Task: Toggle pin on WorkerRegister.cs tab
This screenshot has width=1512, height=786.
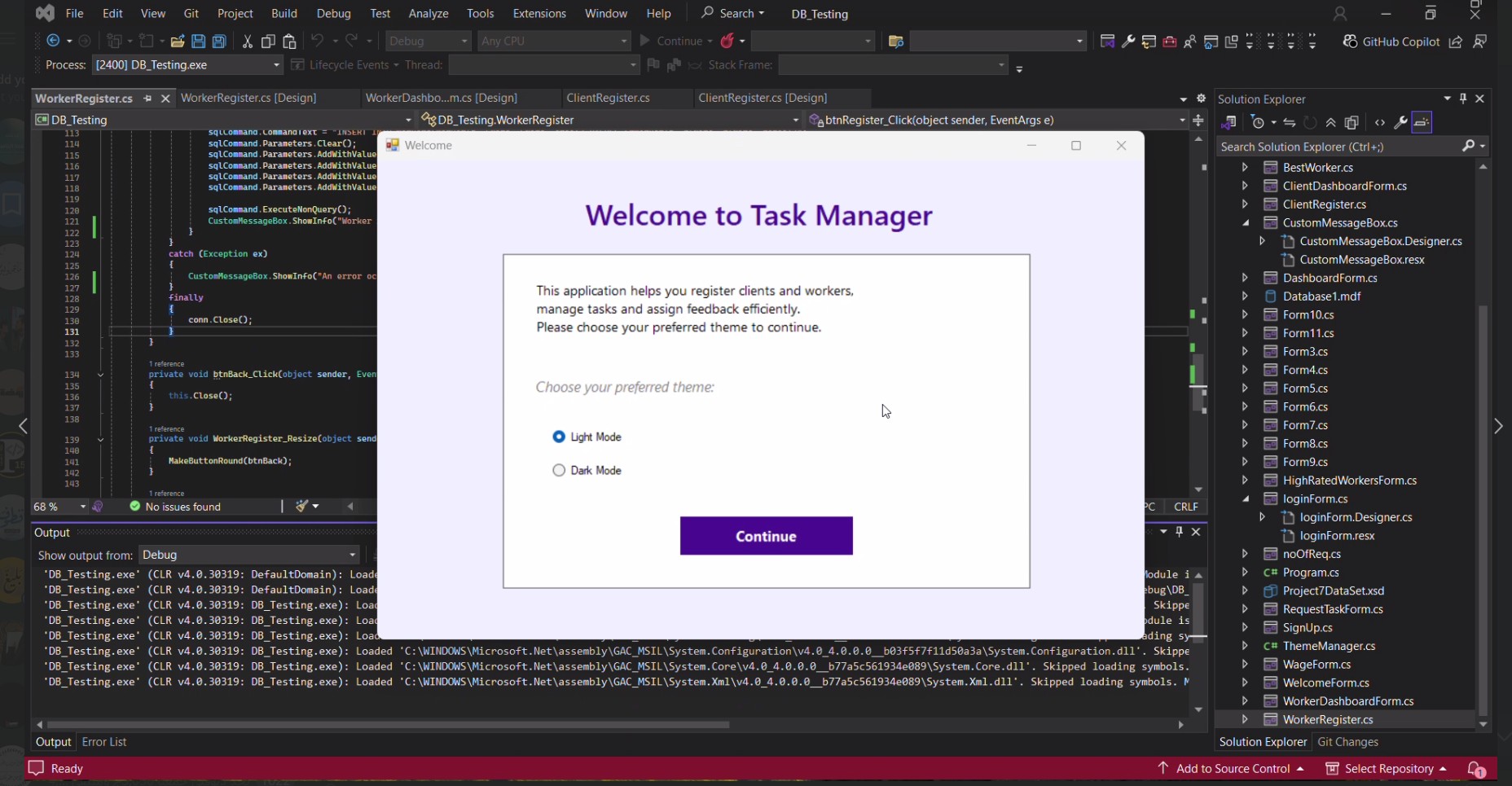Action: point(147,99)
